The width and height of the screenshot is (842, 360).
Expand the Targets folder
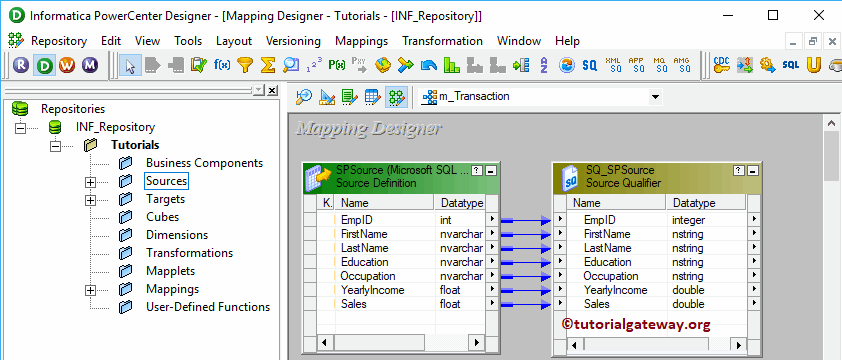(91, 200)
